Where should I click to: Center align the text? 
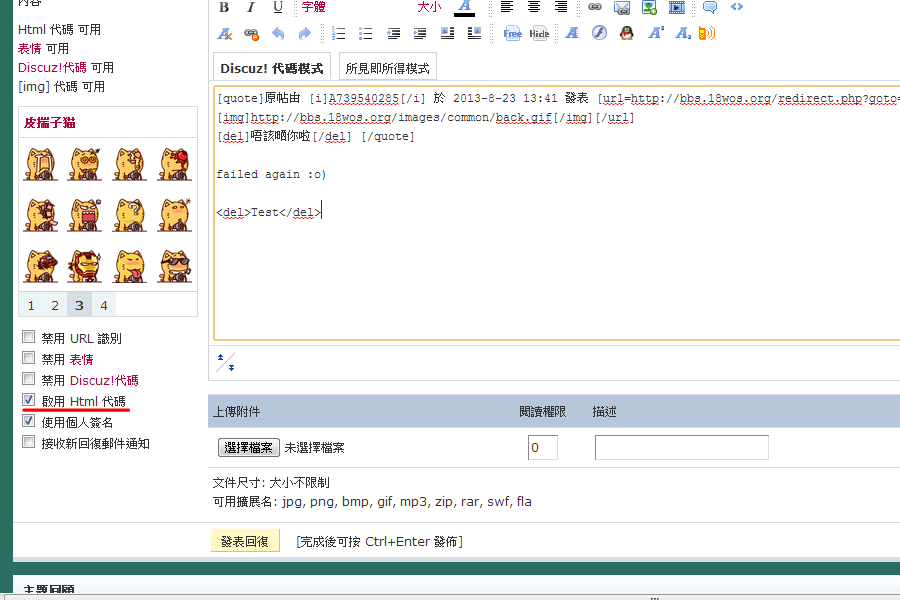coord(534,7)
